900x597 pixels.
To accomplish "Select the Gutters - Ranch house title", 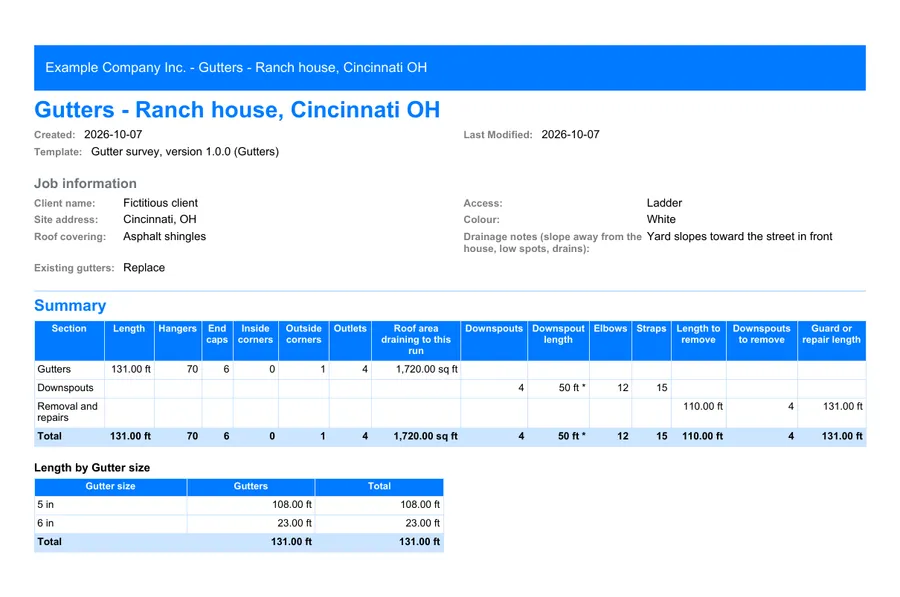I will [x=237, y=110].
